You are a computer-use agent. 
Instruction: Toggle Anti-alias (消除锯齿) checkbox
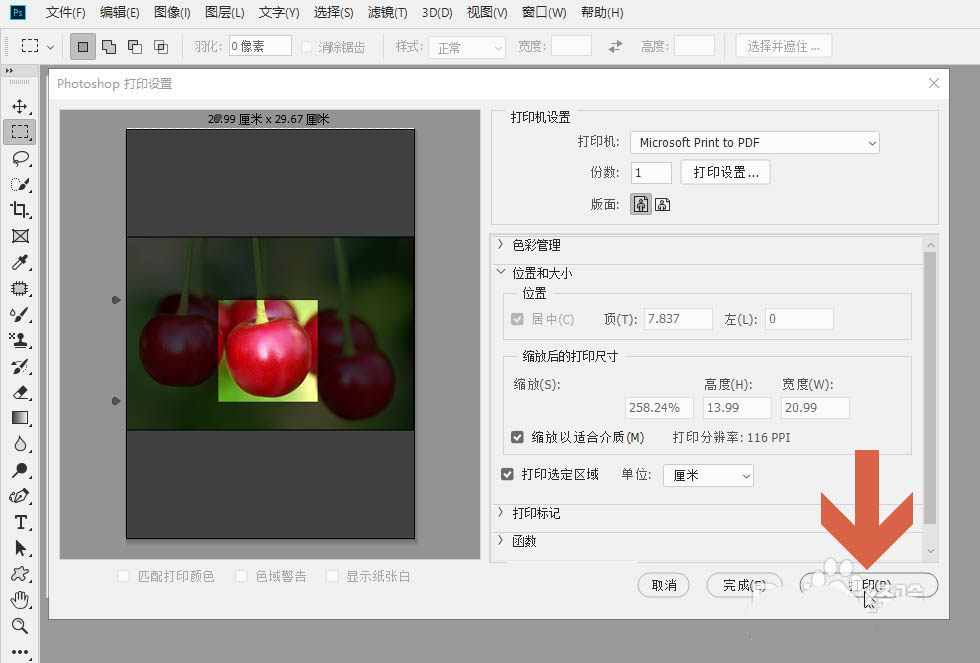[x=307, y=47]
